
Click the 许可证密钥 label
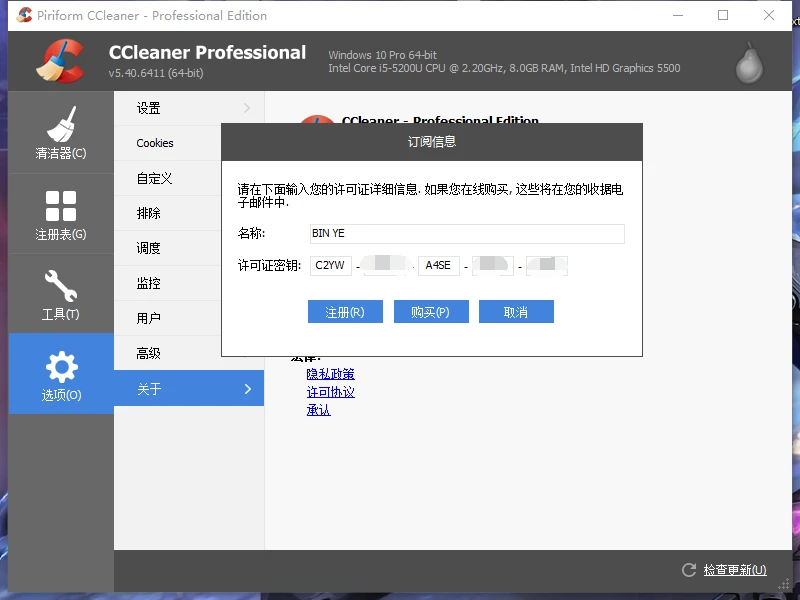tap(269, 266)
